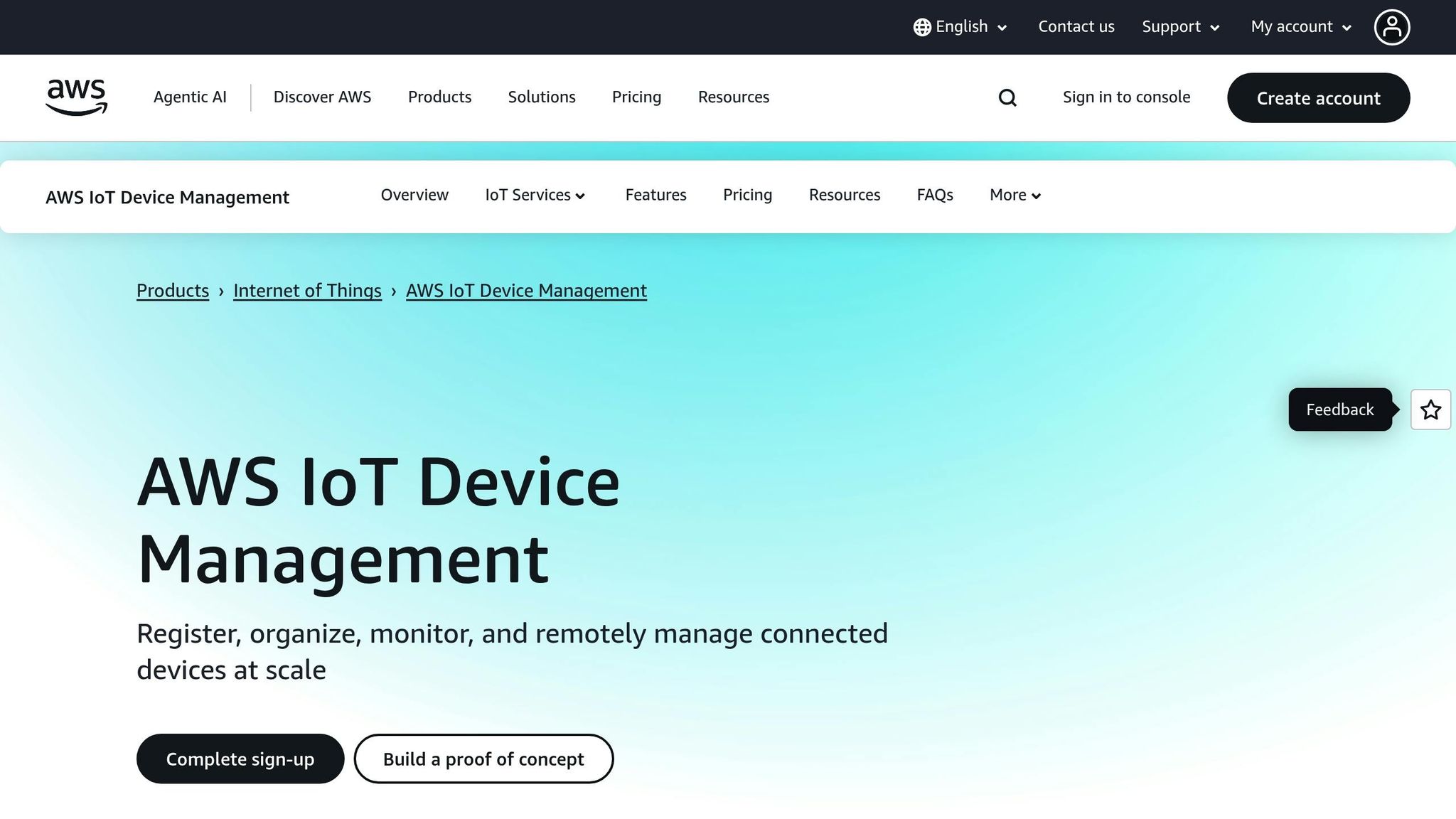The height and width of the screenshot is (819, 1456).
Task: Click the 'Register, organize, monitor' subtitle text
Action: 512,652
